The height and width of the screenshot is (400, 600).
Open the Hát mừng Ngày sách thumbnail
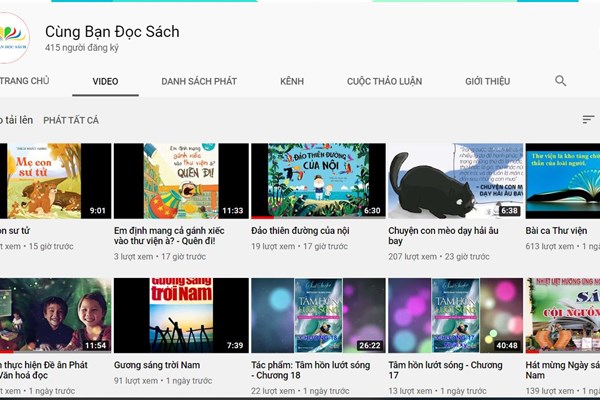(x=562, y=315)
